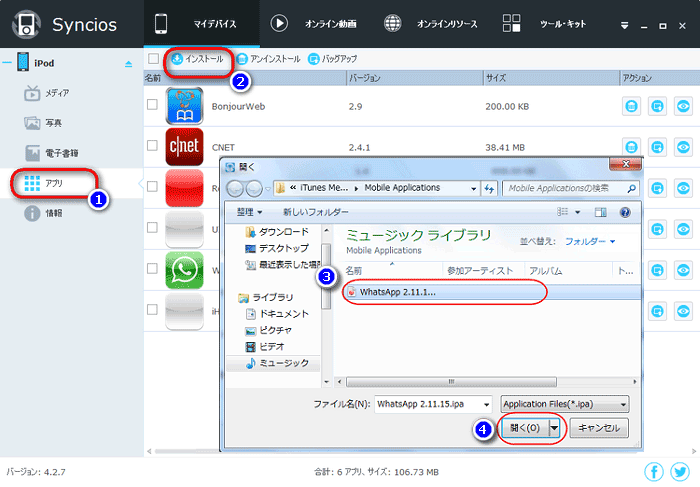Toggle the preview pane icon
Image resolution: width=700 pixels, height=487 pixels.
[x=600, y=212]
